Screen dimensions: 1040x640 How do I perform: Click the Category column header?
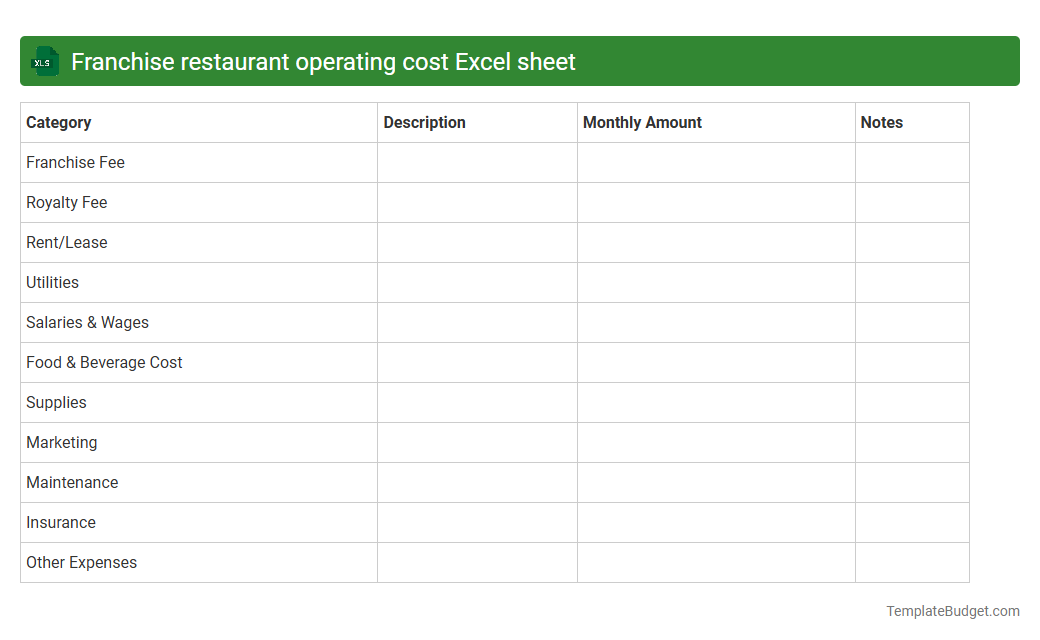[x=59, y=122]
